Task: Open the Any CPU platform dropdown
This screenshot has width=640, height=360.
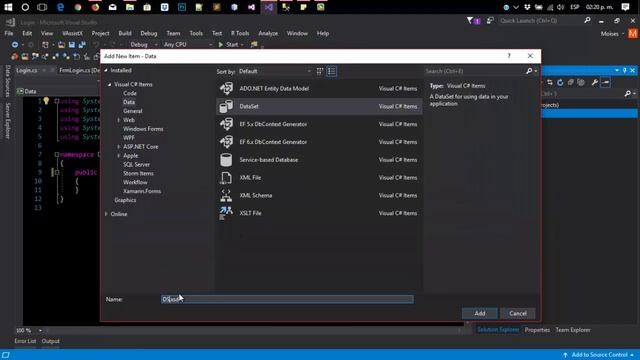Action: pyautogui.click(x=188, y=44)
